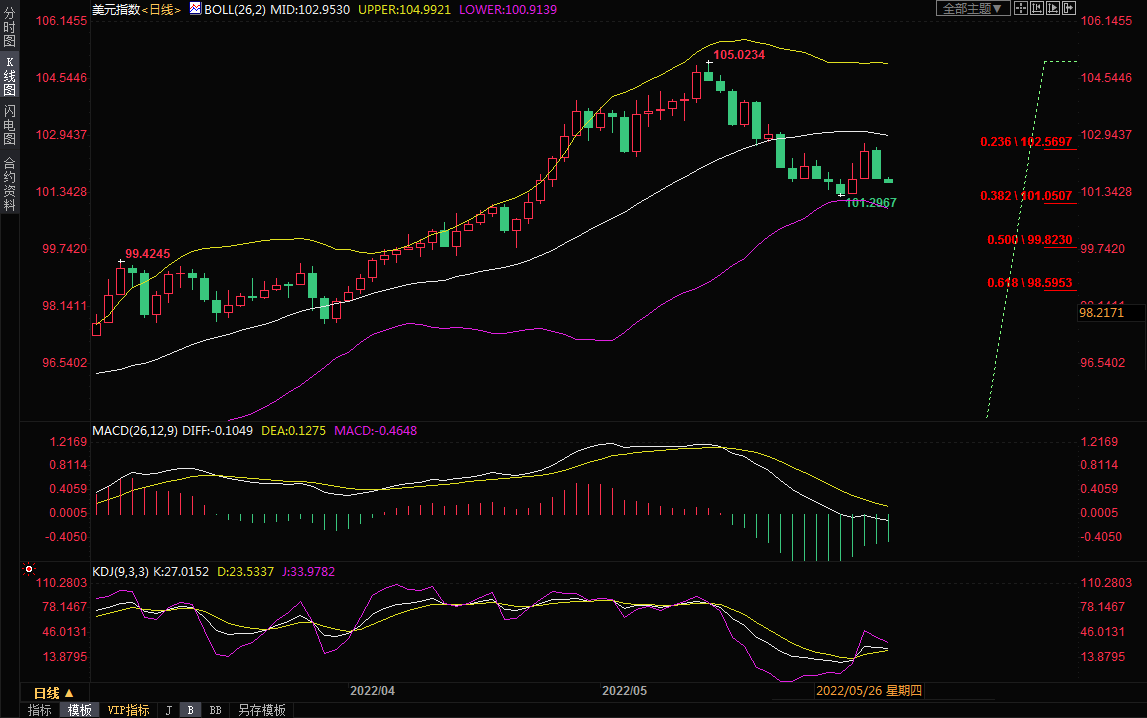Click the 105.0234 high price marker
The width and height of the screenshot is (1147, 718).
(x=738, y=55)
